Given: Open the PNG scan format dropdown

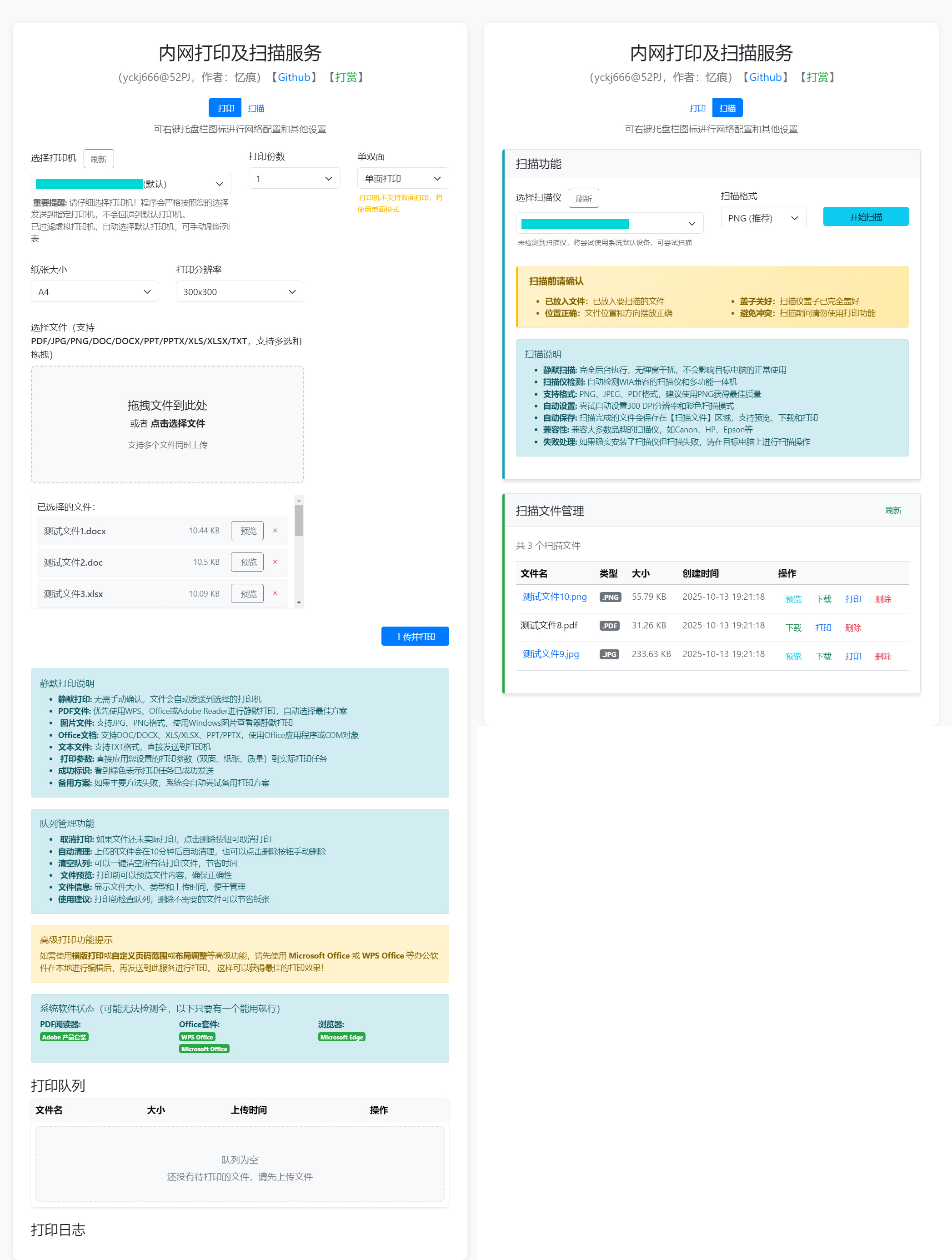Looking at the screenshot, I should (763, 218).
